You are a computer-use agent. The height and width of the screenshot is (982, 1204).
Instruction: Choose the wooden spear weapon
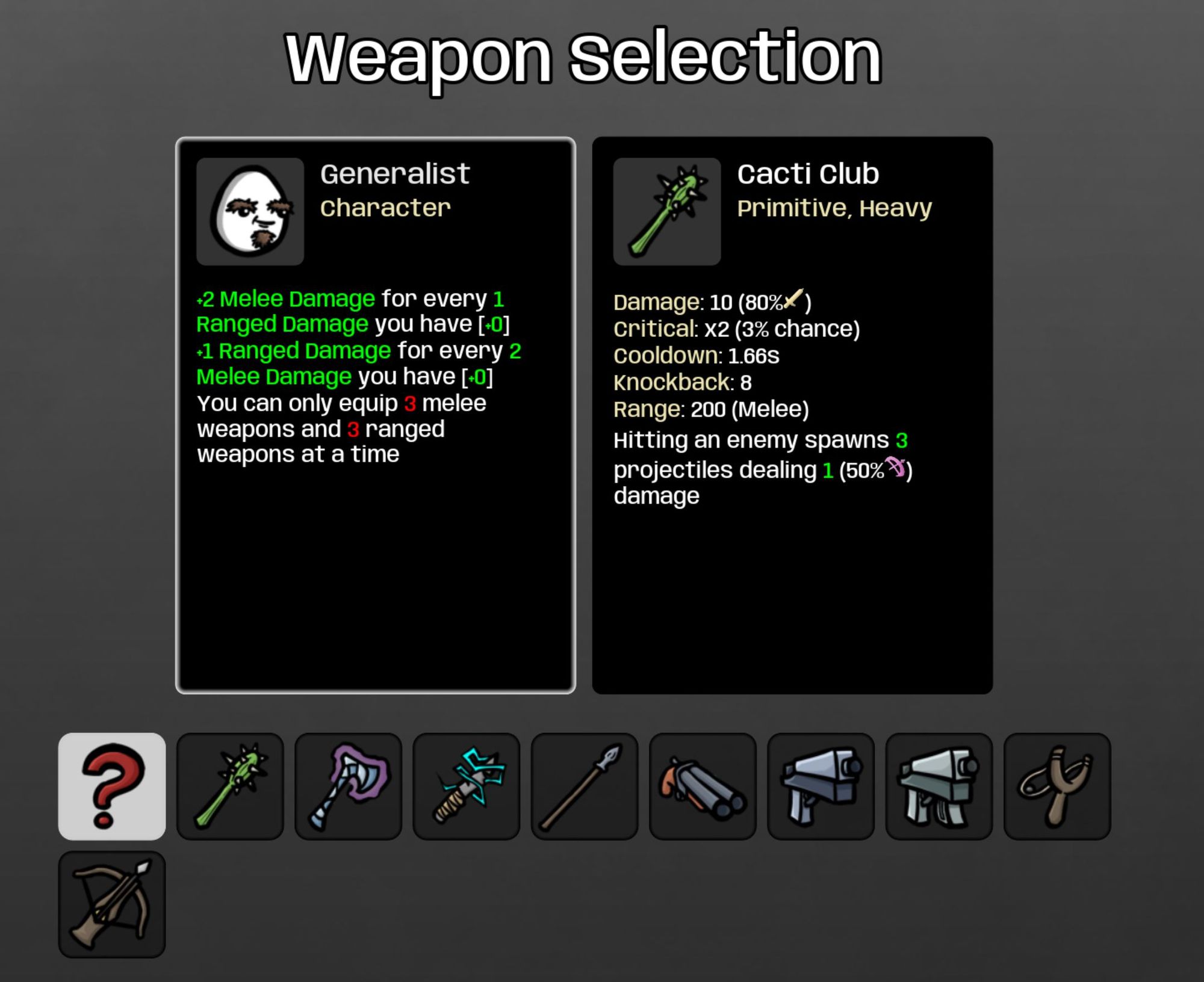point(585,786)
